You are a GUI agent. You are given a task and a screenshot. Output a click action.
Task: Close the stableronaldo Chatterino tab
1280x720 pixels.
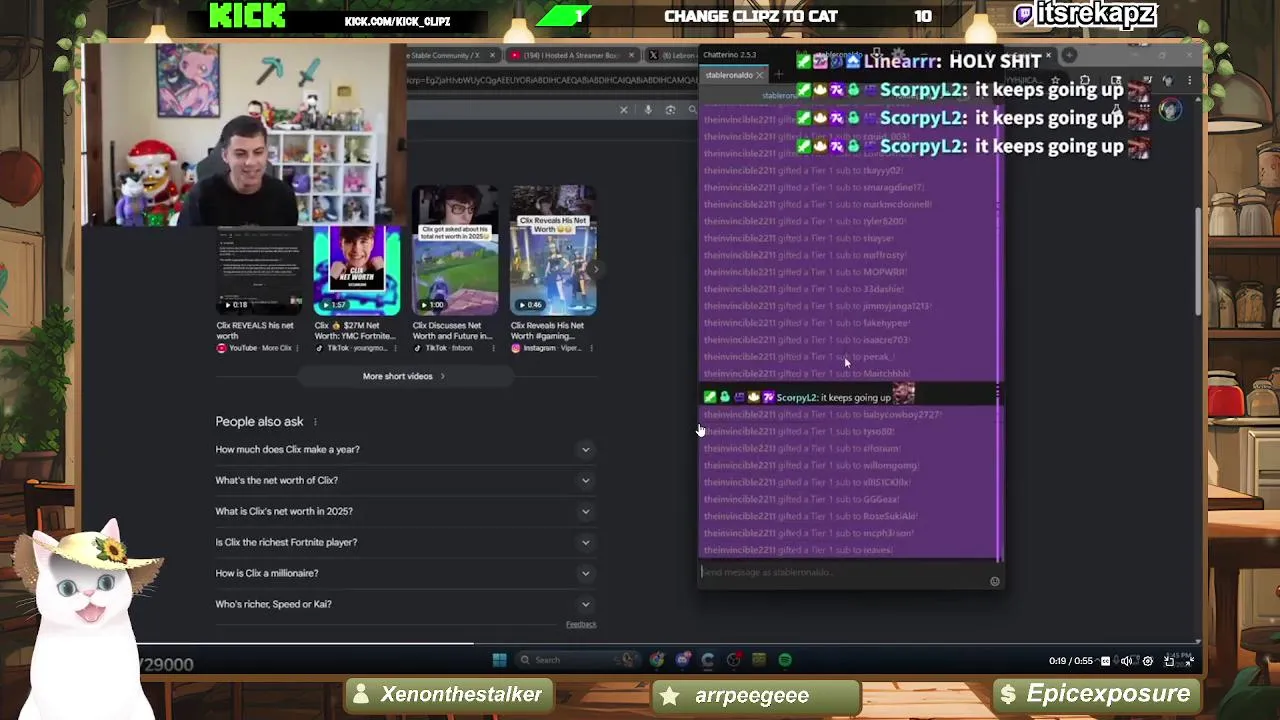point(760,75)
